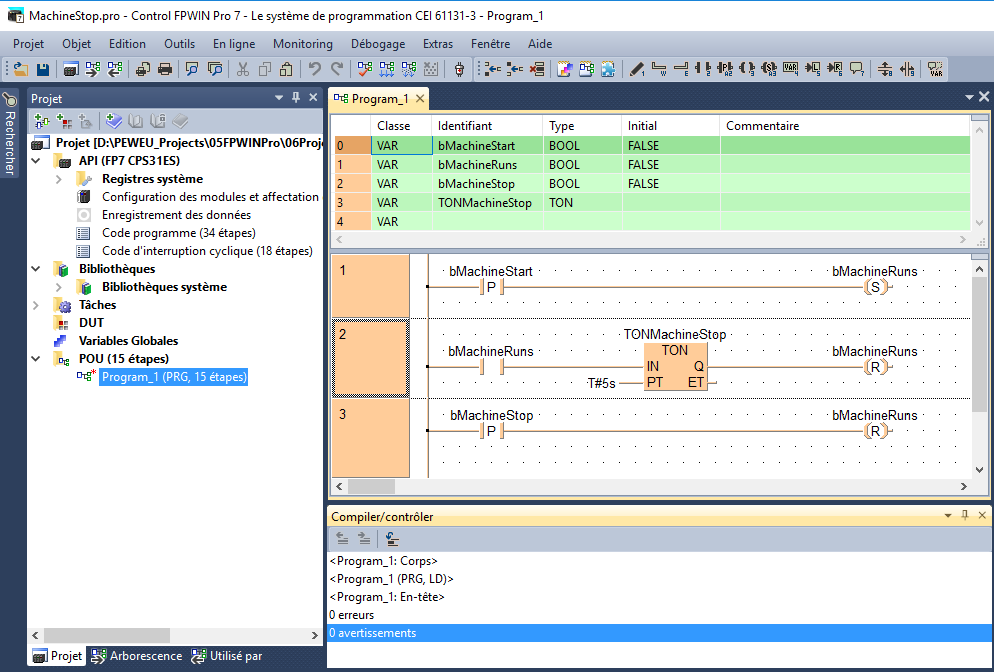Open Variables Globales in project tree
The height and width of the screenshot is (672, 994).
point(127,341)
